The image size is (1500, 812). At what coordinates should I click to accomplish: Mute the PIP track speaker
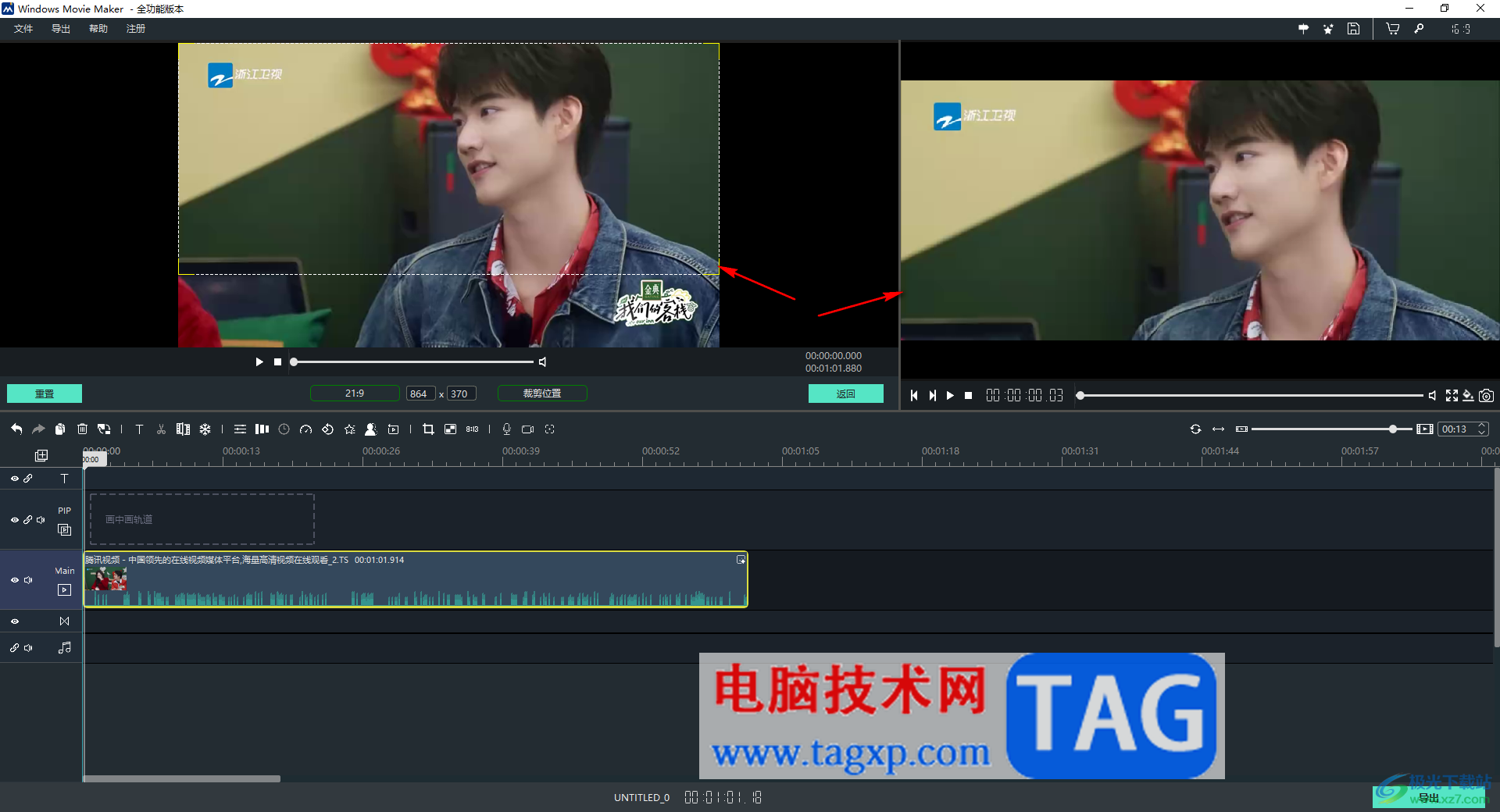41,520
